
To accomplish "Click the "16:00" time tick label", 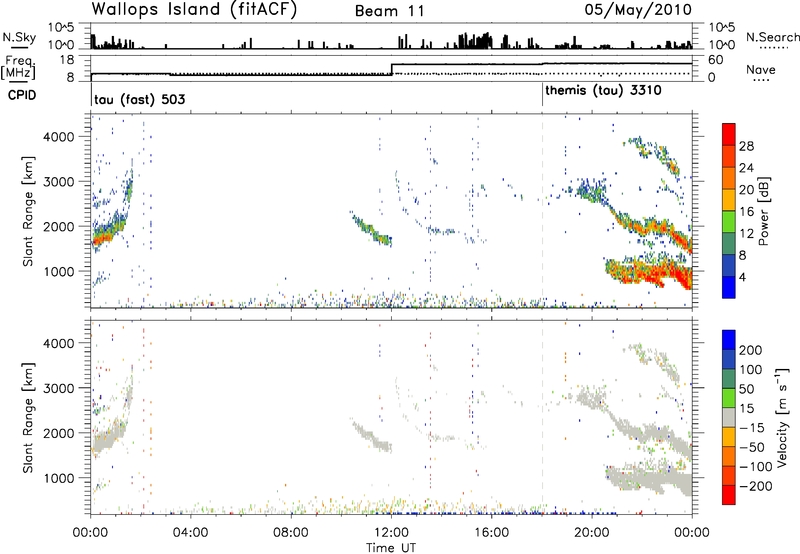I will [x=491, y=533].
